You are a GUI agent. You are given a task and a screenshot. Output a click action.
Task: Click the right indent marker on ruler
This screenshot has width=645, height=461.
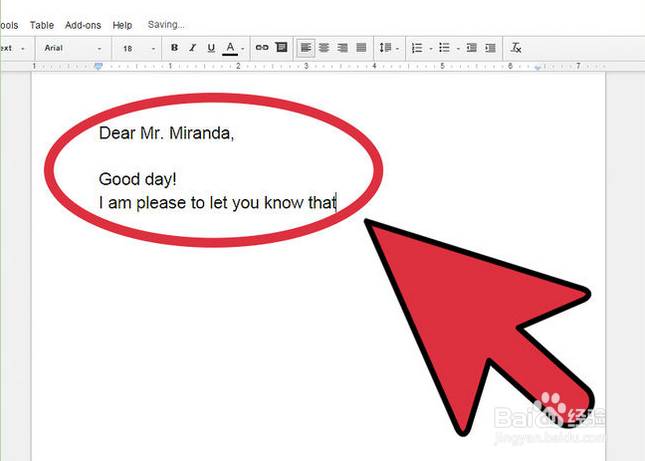click(x=538, y=67)
